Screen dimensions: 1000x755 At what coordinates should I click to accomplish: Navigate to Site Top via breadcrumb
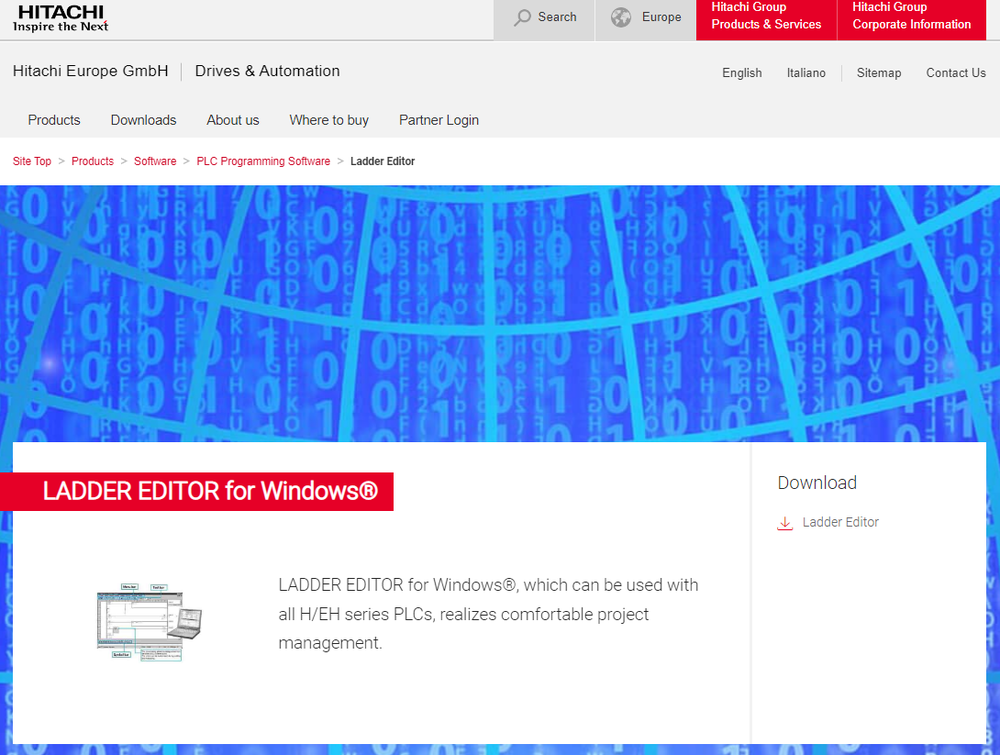(x=31, y=161)
